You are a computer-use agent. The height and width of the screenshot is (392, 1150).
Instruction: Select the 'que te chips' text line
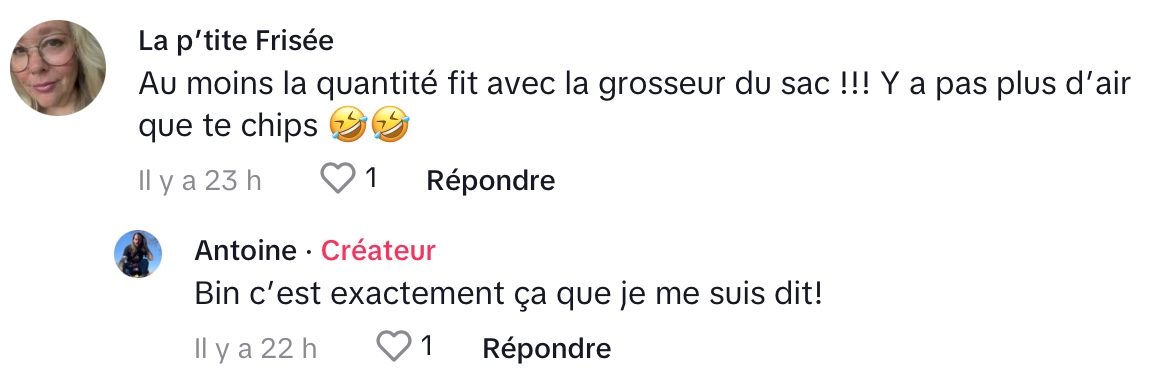[x=228, y=128]
